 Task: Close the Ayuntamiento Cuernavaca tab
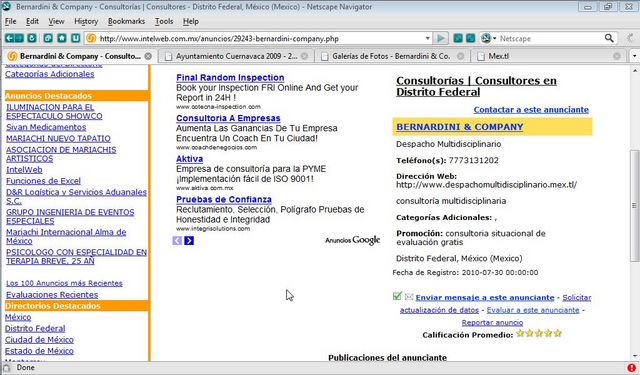(304, 56)
